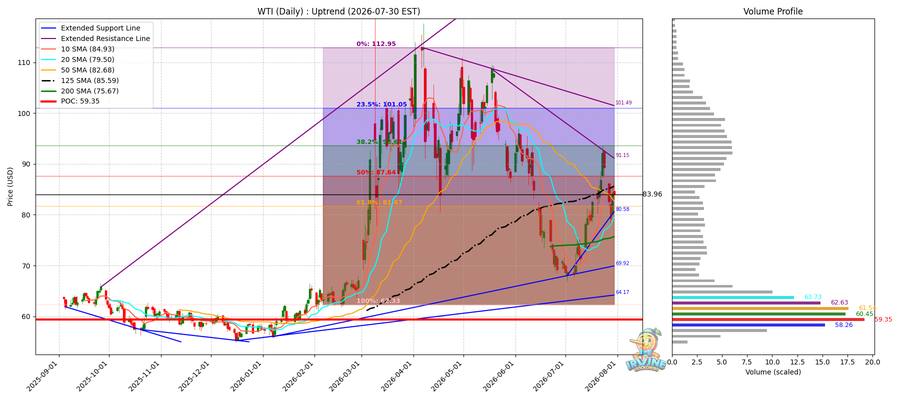Click the volume profile label 58.26

pos(844,325)
